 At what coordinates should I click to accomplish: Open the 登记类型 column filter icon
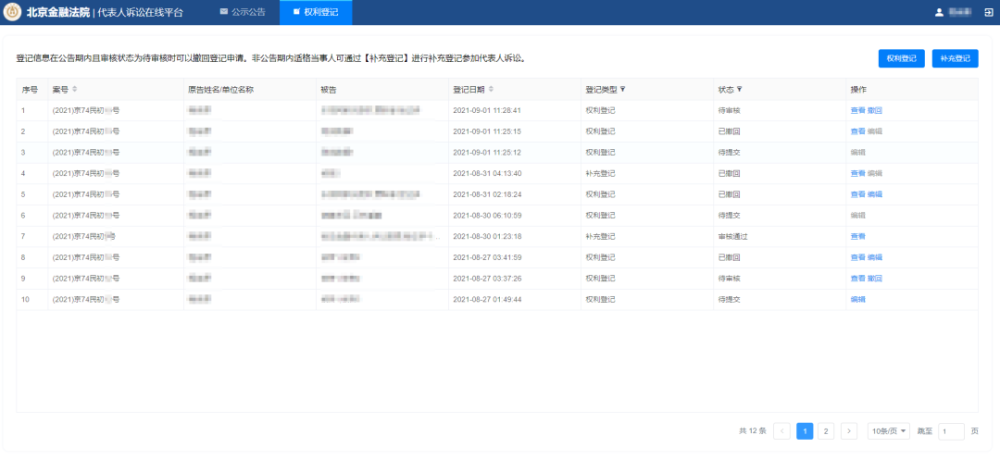[622, 89]
